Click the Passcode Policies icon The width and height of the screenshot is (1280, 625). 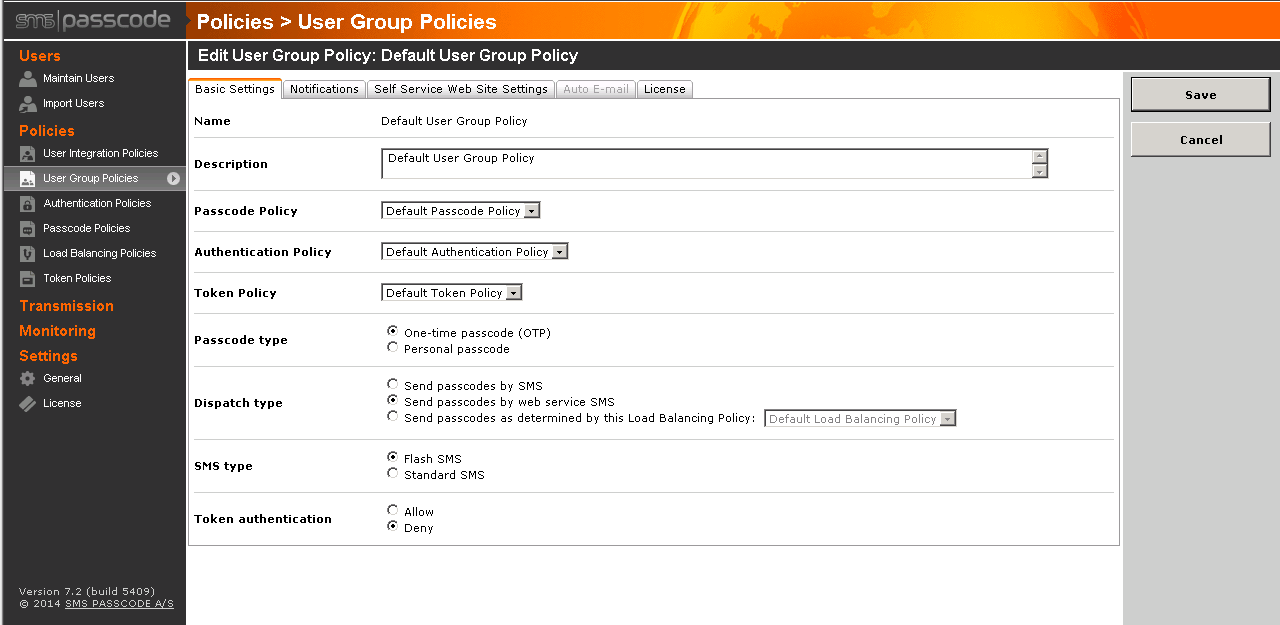point(28,228)
